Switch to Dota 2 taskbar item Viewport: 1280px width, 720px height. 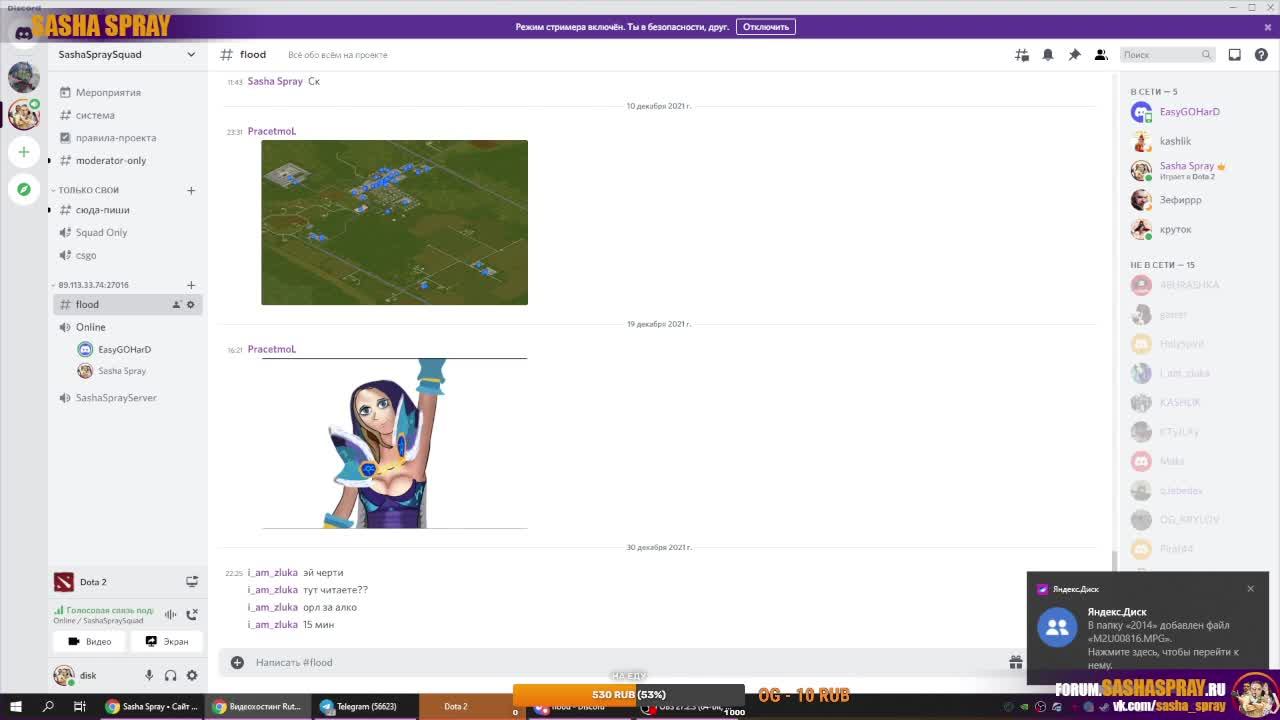click(456, 707)
